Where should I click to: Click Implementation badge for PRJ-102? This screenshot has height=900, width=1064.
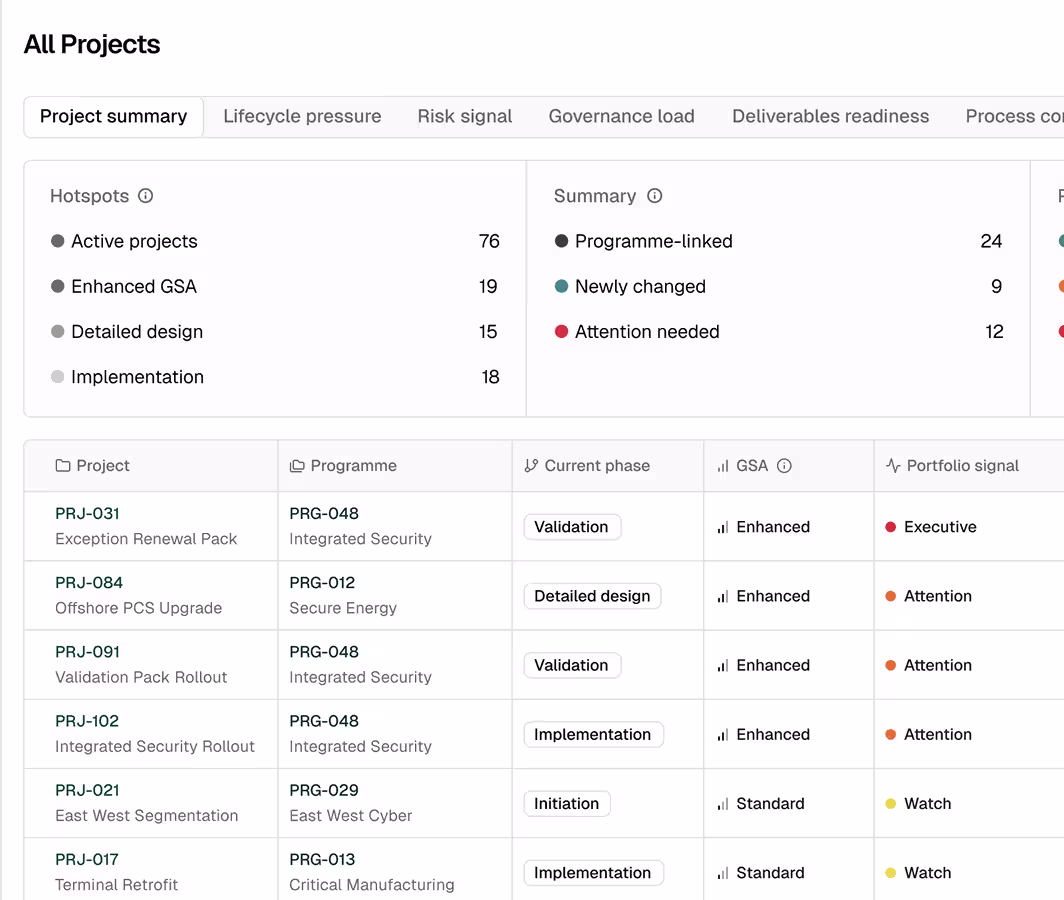coord(592,735)
